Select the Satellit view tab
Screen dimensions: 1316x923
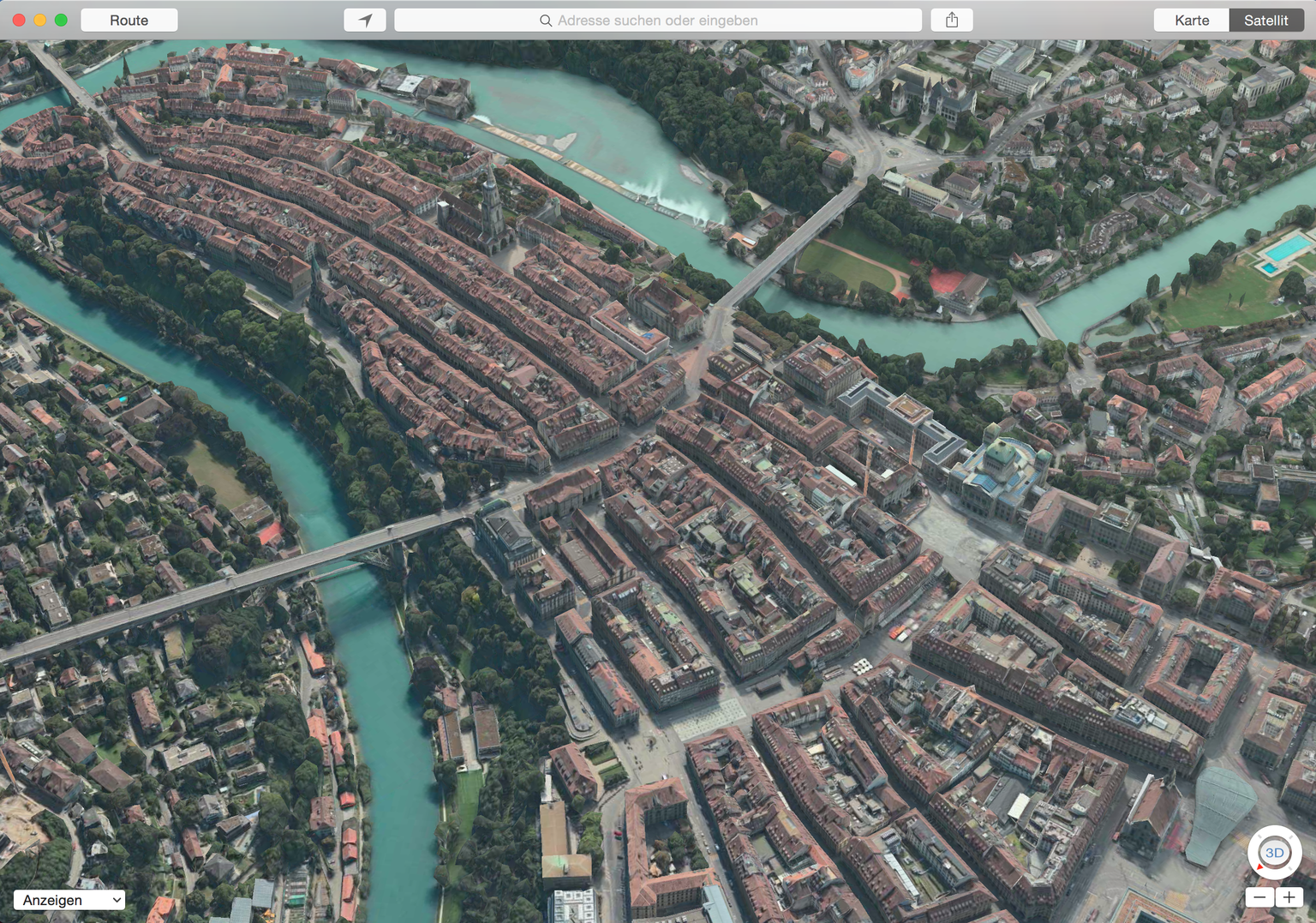point(1265,21)
